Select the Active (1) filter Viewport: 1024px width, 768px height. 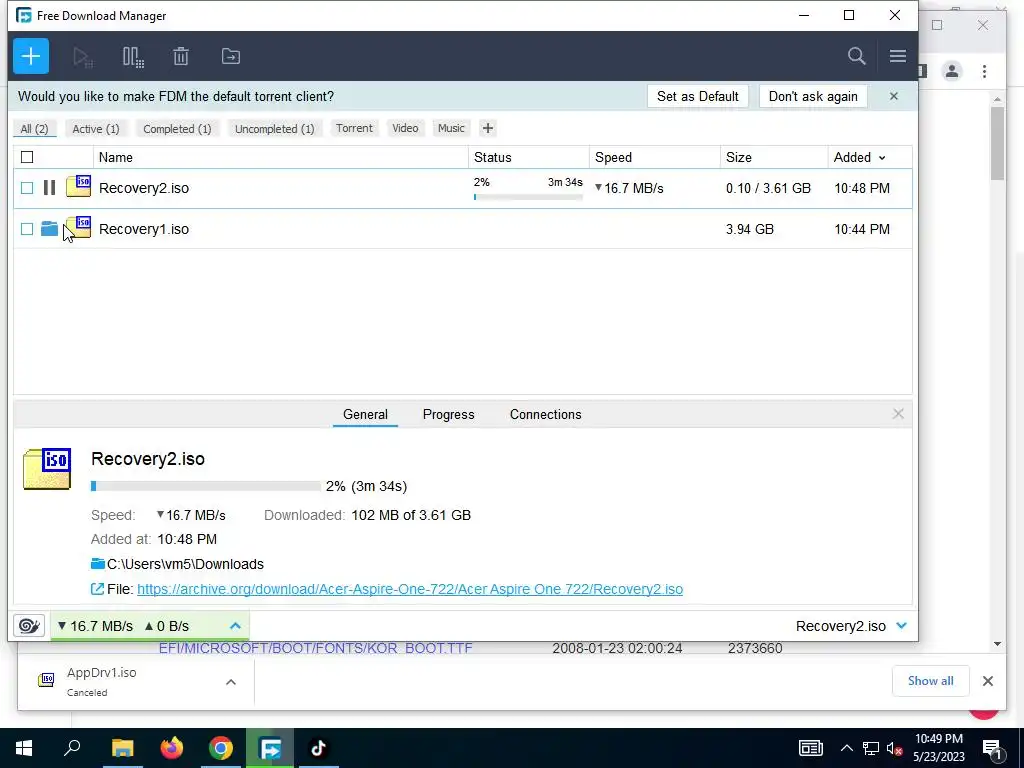(96, 129)
